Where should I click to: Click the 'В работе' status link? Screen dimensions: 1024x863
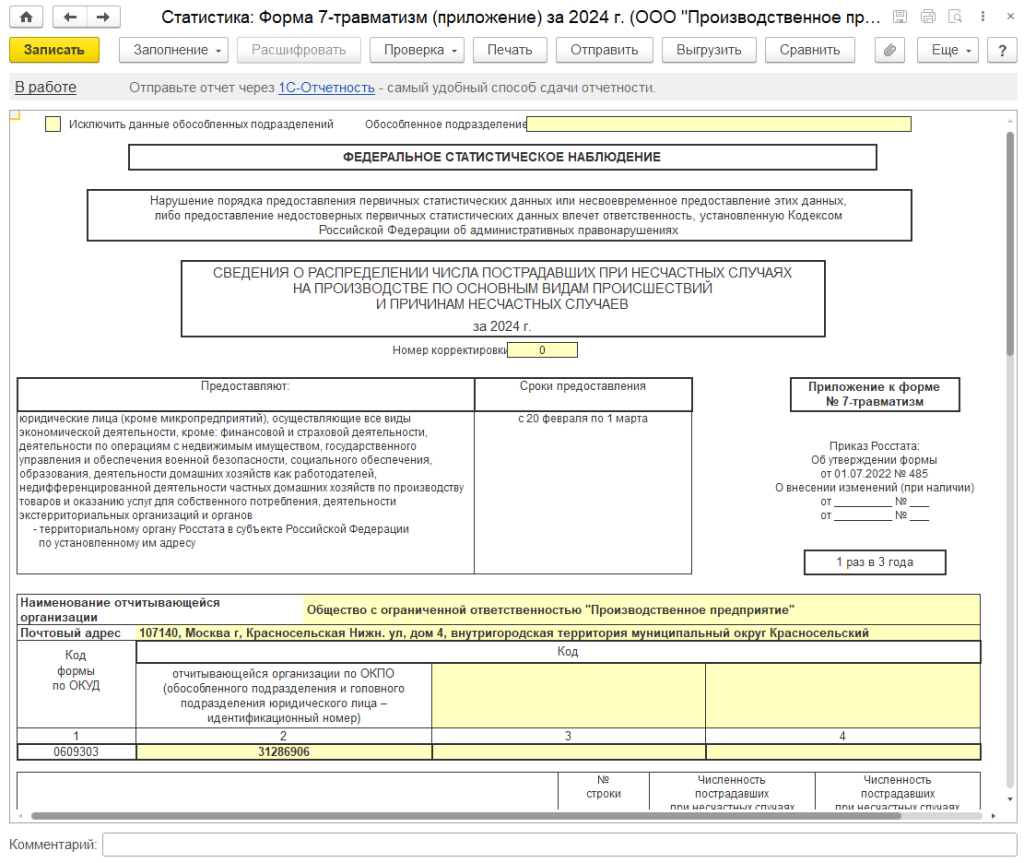point(45,88)
